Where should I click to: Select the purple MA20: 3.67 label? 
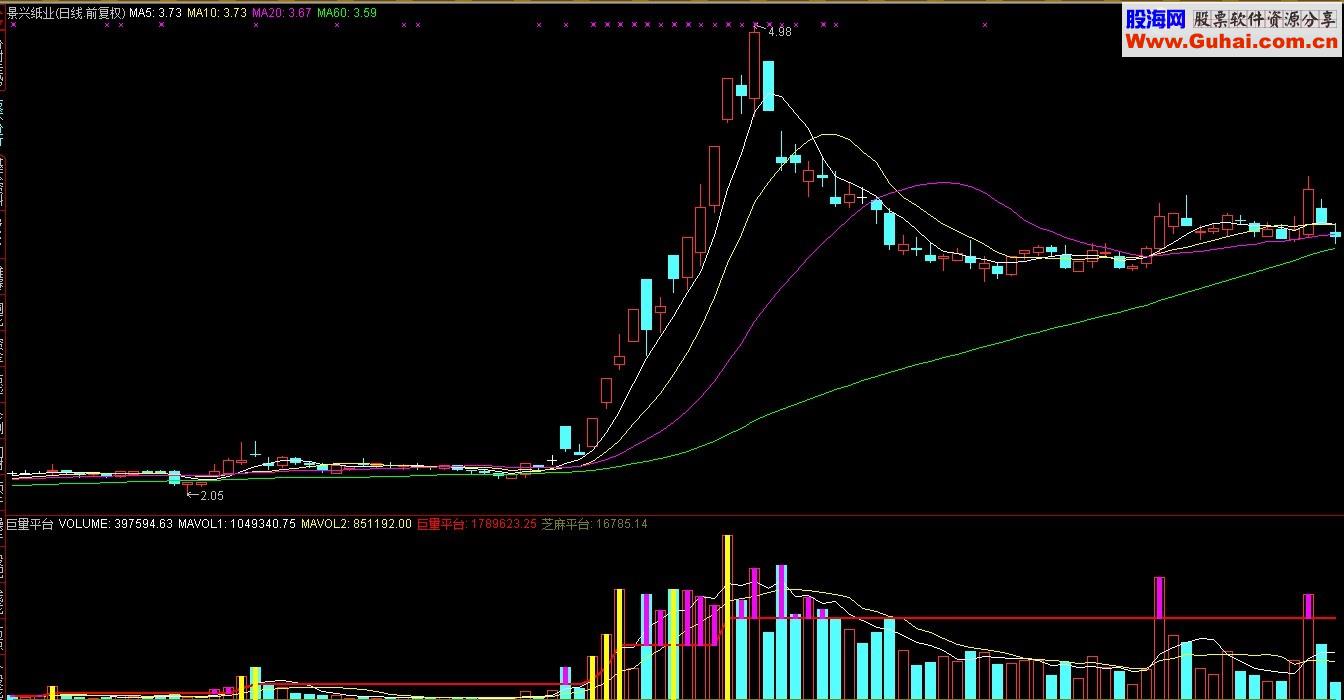pos(281,12)
